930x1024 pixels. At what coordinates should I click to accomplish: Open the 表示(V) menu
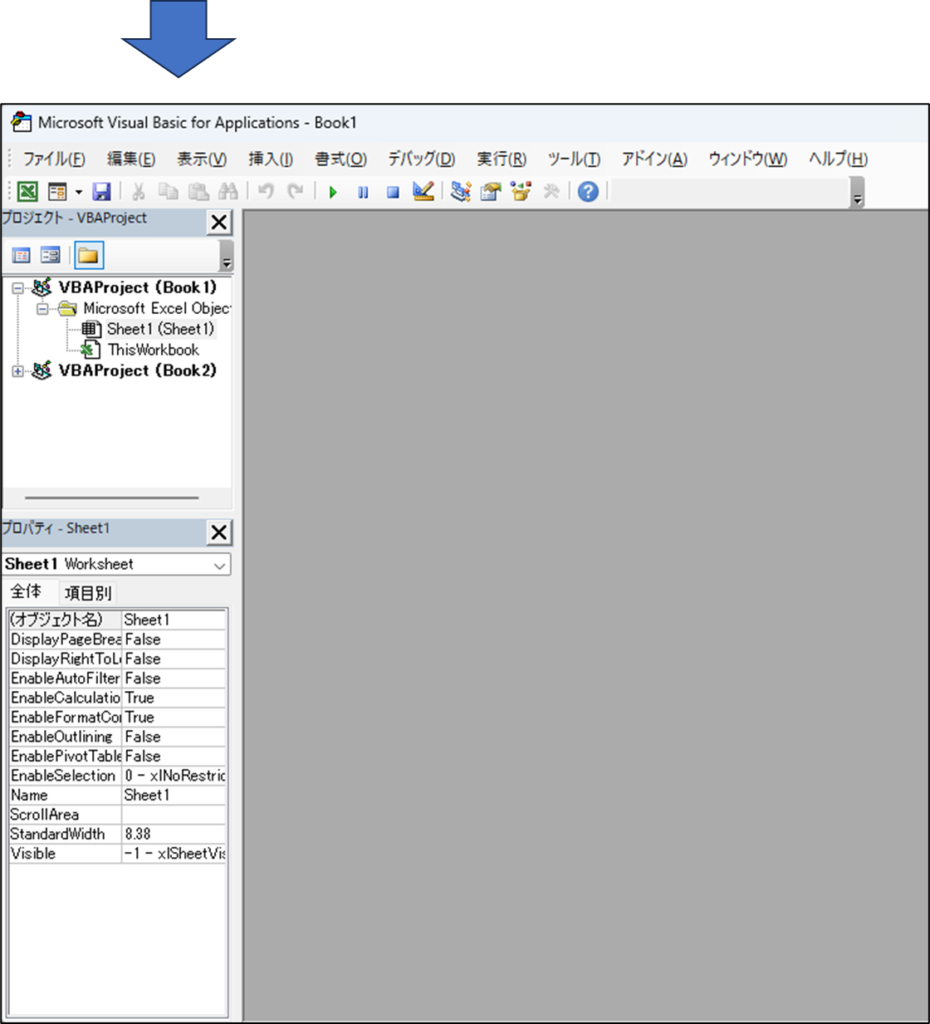(x=202, y=159)
